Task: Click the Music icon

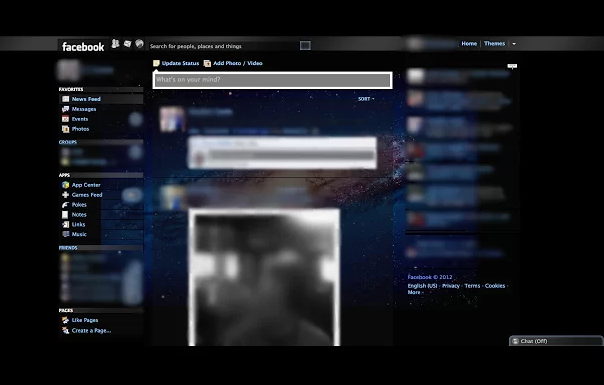Action: pyautogui.click(x=66, y=234)
